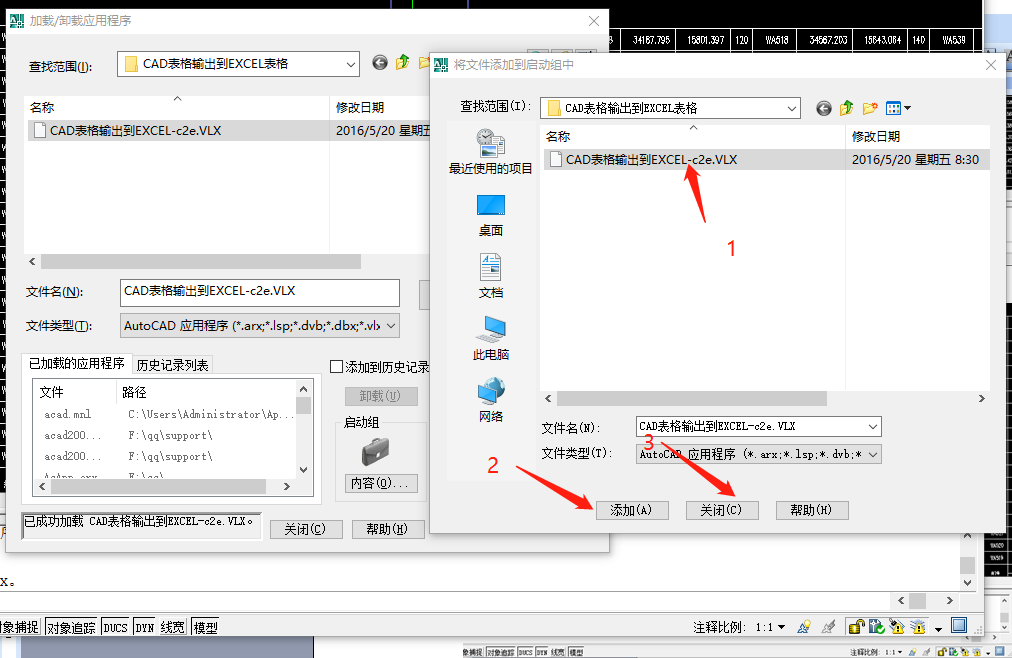Click 关闭(C) in the 将文件添加到启动组中 dialog
This screenshot has width=1012, height=658.
point(722,510)
